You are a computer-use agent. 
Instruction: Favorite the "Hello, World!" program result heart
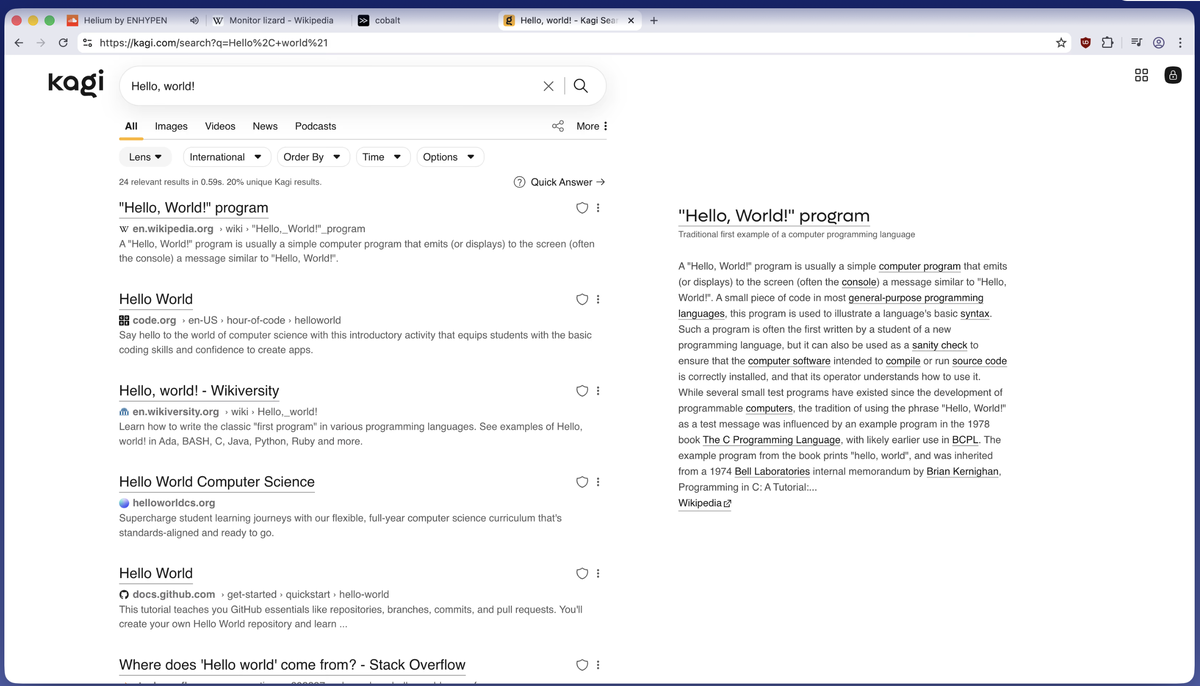click(581, 208)
